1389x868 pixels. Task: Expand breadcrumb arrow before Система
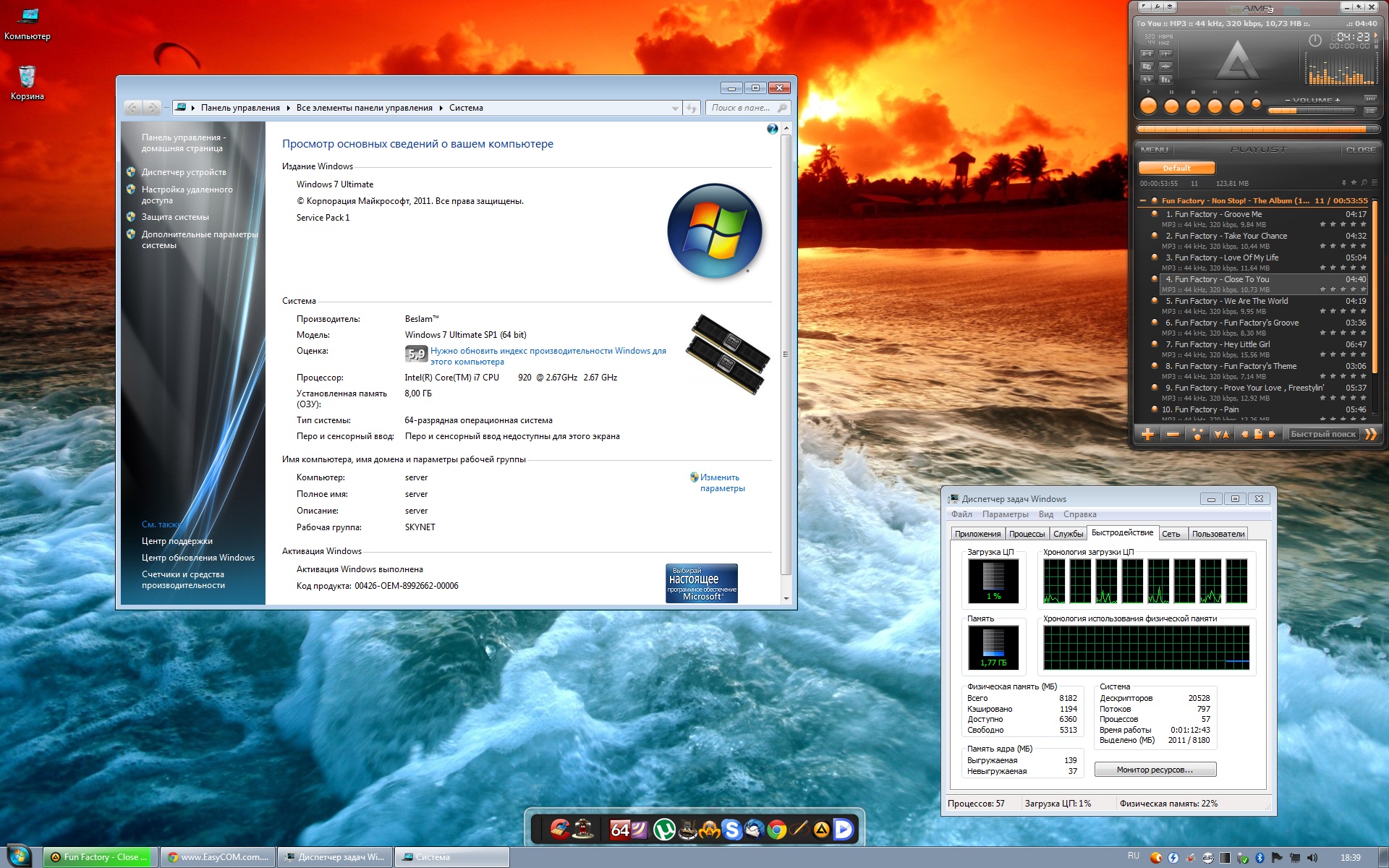441,108
